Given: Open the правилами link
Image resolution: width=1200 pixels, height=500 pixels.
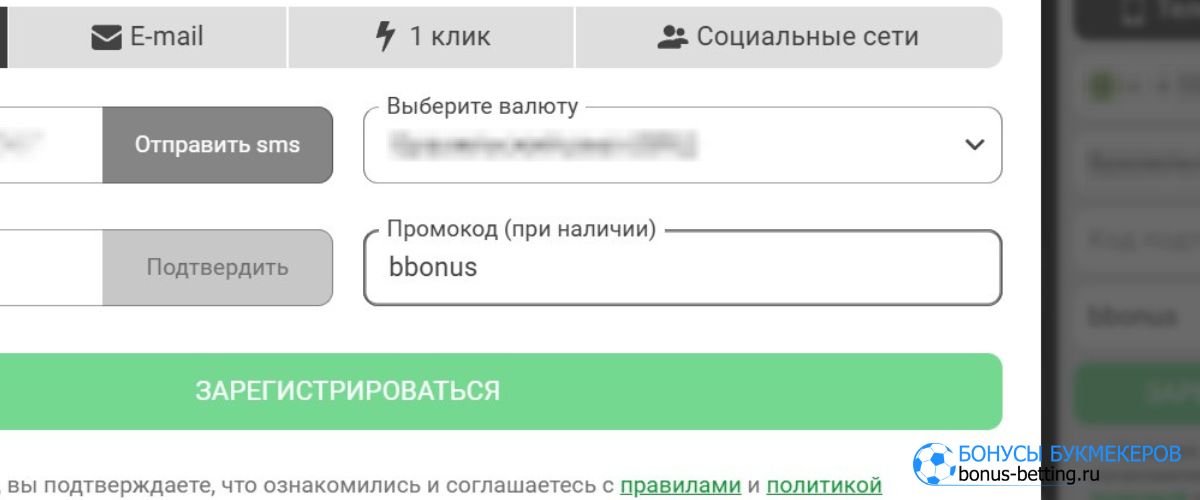Looking at the screenshot, I should point(680,486).
